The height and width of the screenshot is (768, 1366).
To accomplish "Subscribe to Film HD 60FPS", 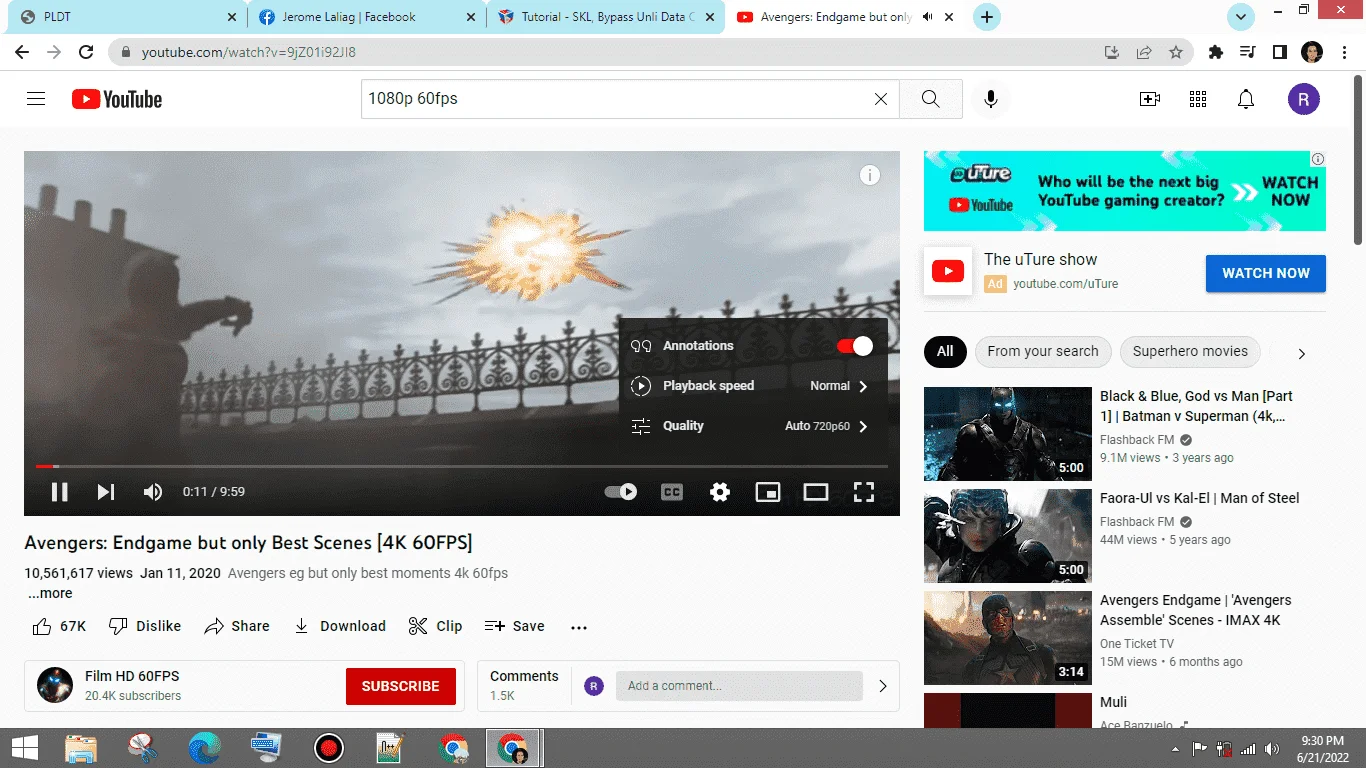I will point(401,686).
